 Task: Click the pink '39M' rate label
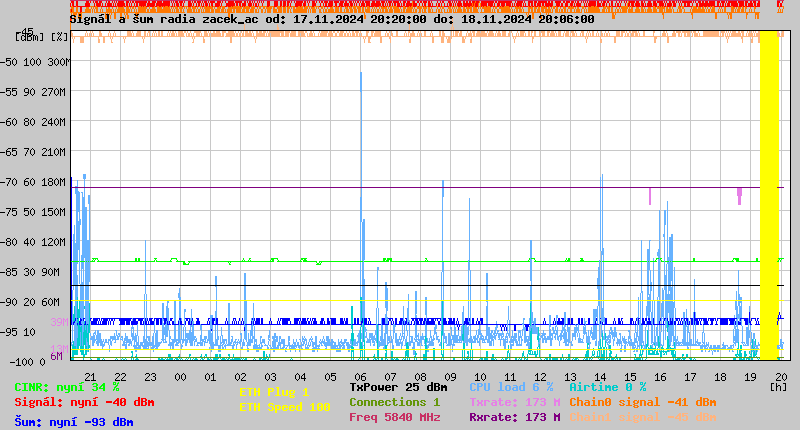click(x=59, y=322)
